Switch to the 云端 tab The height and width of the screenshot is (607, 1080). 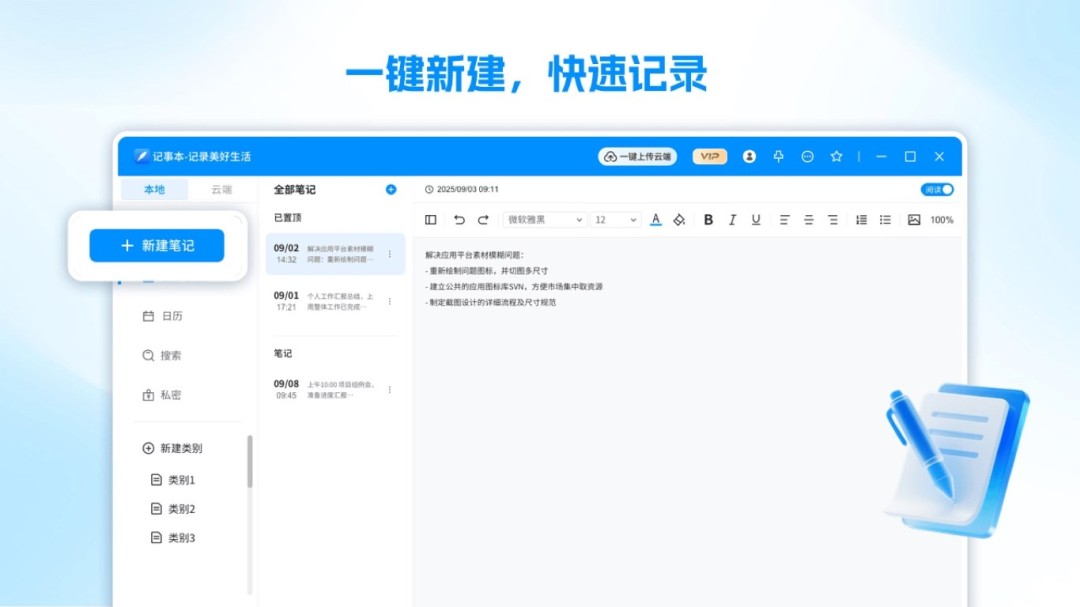[222, 189]
